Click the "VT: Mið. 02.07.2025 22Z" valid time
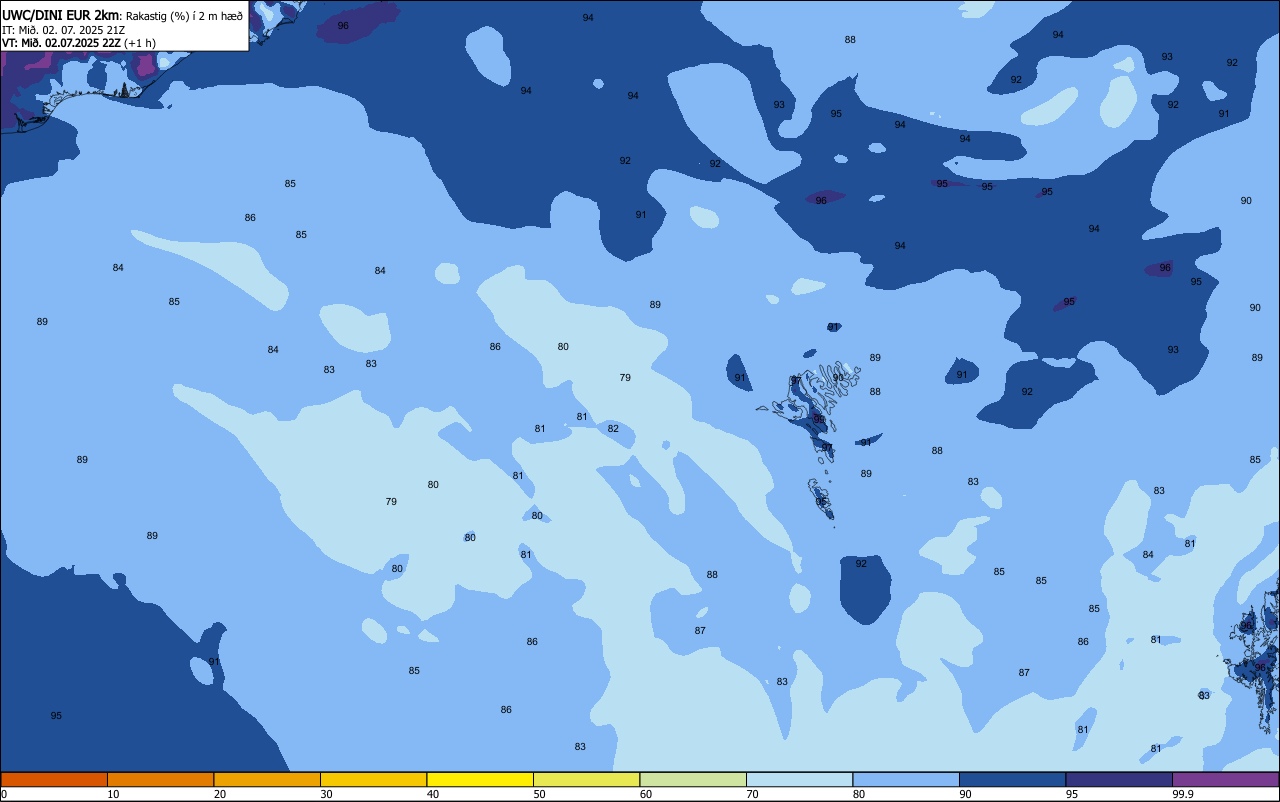The height and width of the screenshot is (802, 1280). (62, 43)
